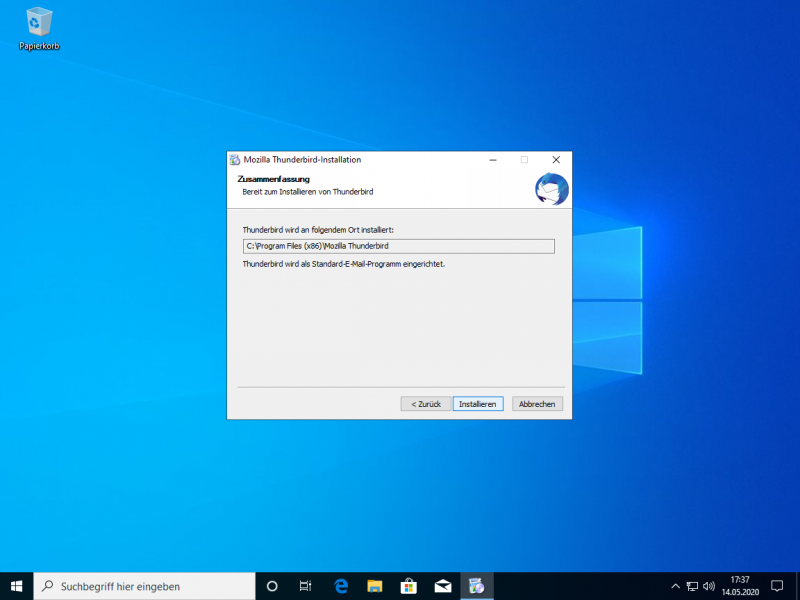Viewport: 800px width, 600px height.
Task: Open File Explorer from the taskbar
Action: click(375, 586)
